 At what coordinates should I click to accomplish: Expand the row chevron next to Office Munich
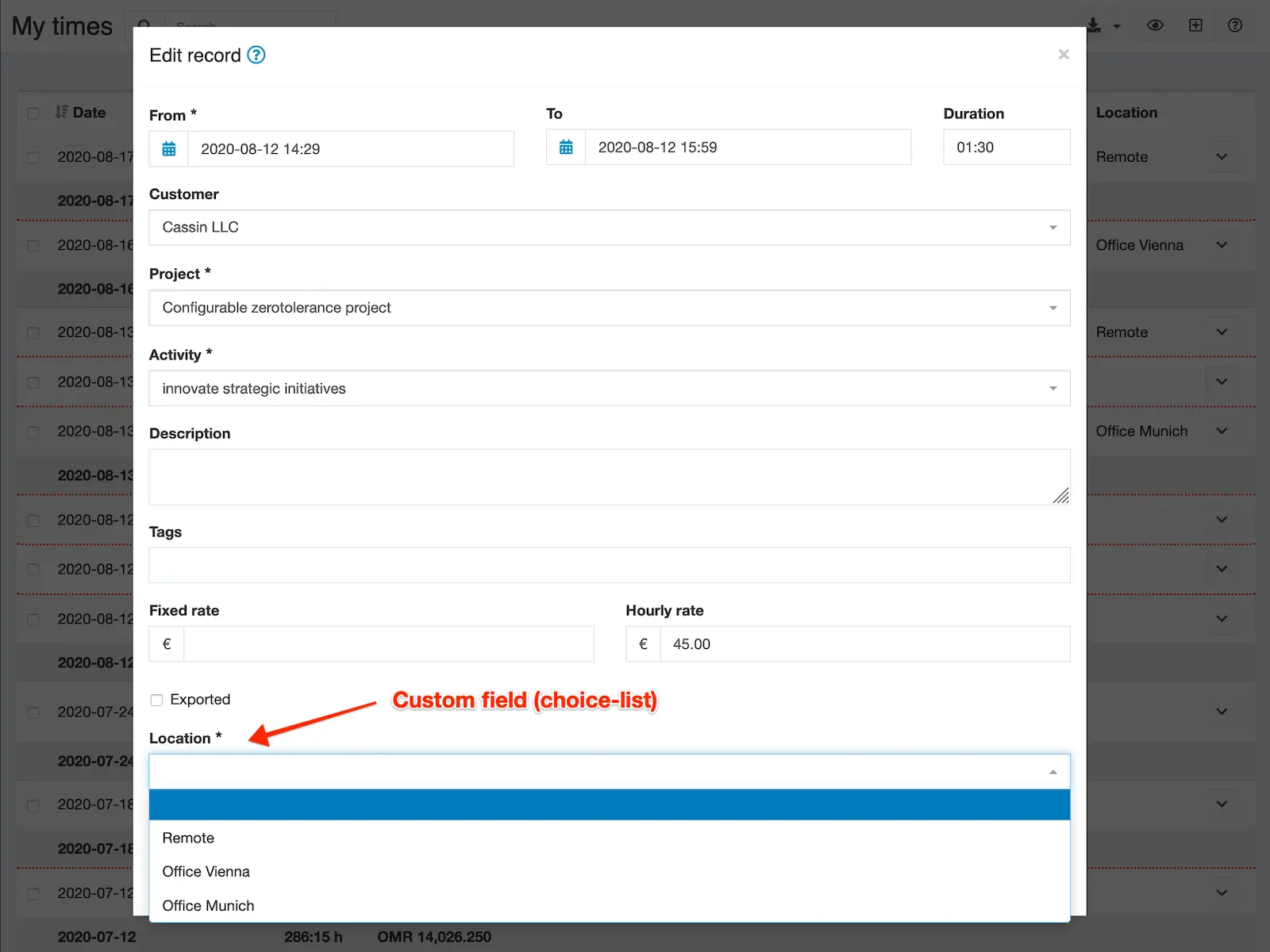[x=1222, y=432]
